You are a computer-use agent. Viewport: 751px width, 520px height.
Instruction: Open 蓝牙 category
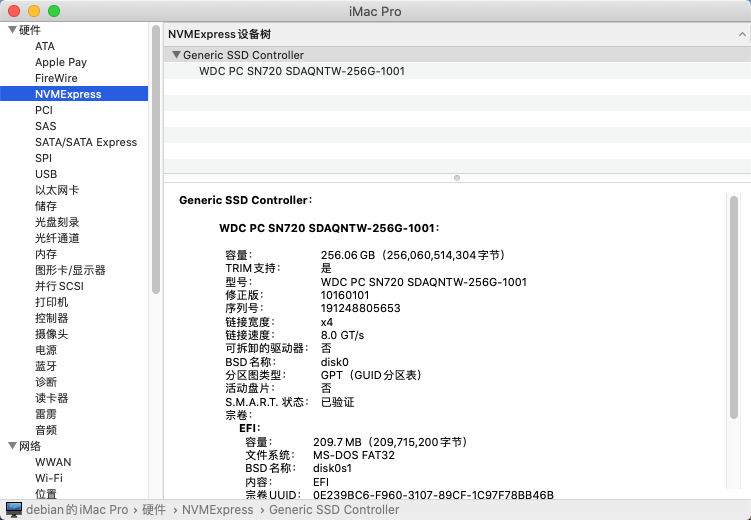[x=46, y=366]
